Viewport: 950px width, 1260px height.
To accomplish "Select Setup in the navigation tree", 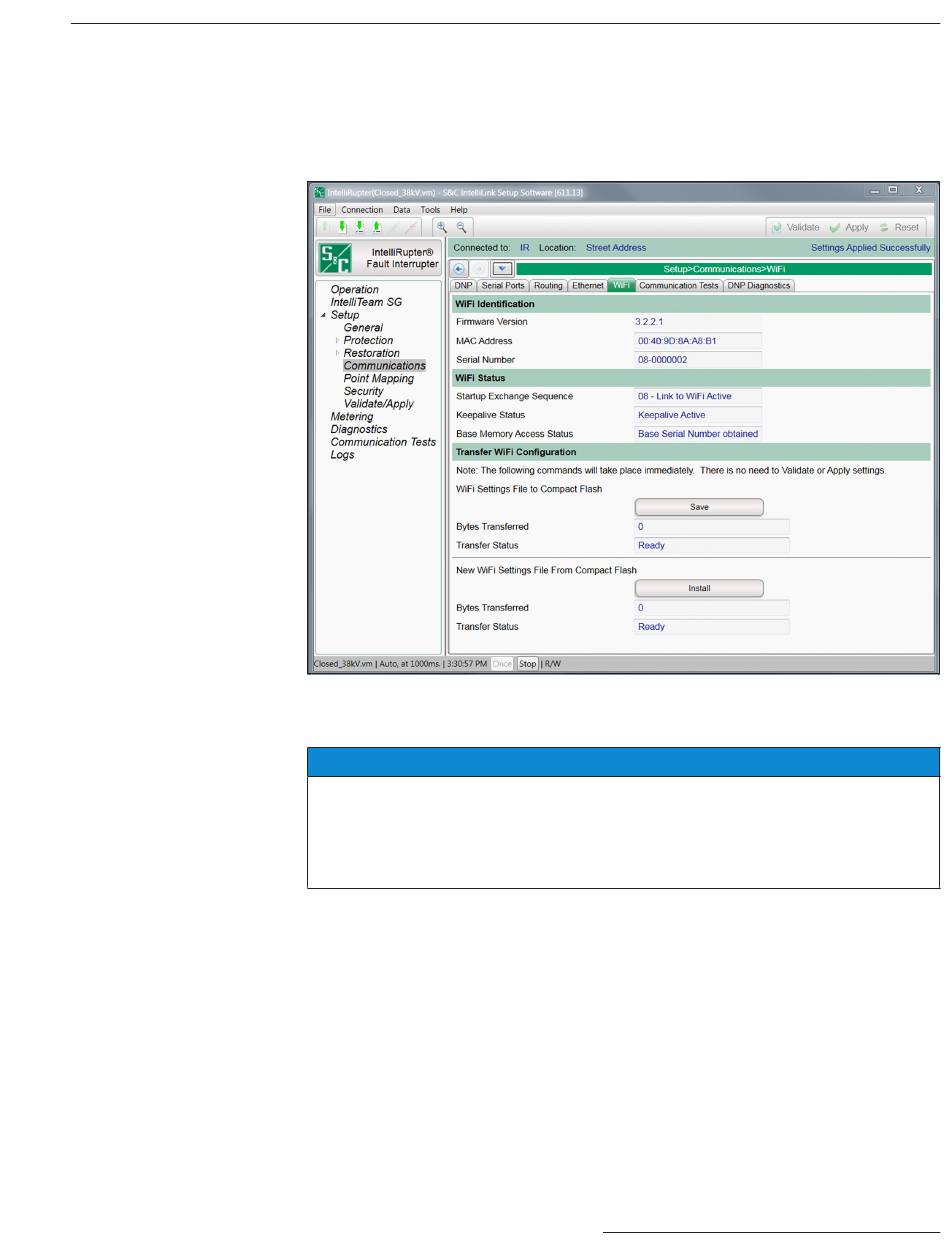I will pyautogui.click(x=345, y=315).
